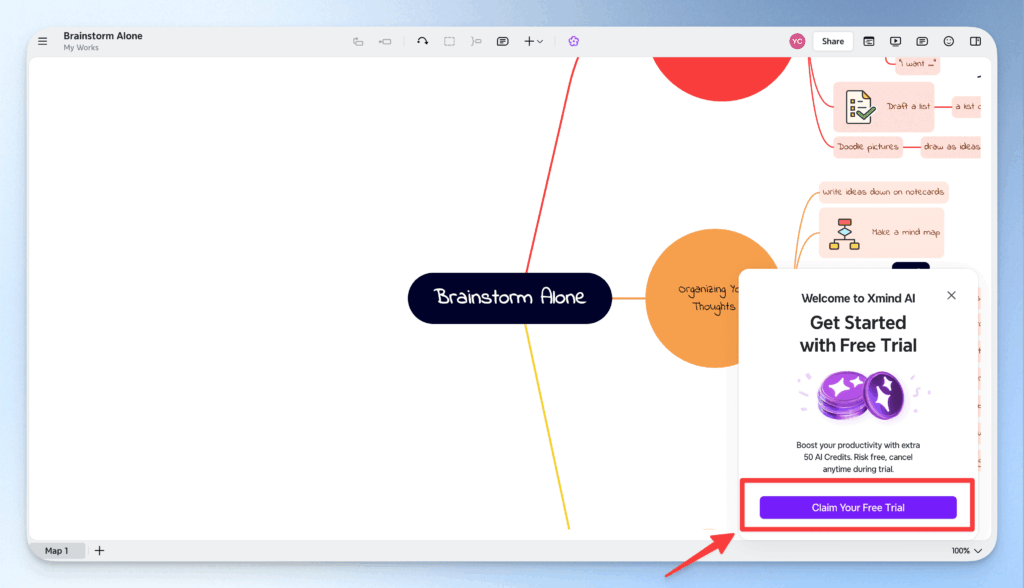Add a subtopic to the map
The image size is (1024, 588).
click(384, 41)
